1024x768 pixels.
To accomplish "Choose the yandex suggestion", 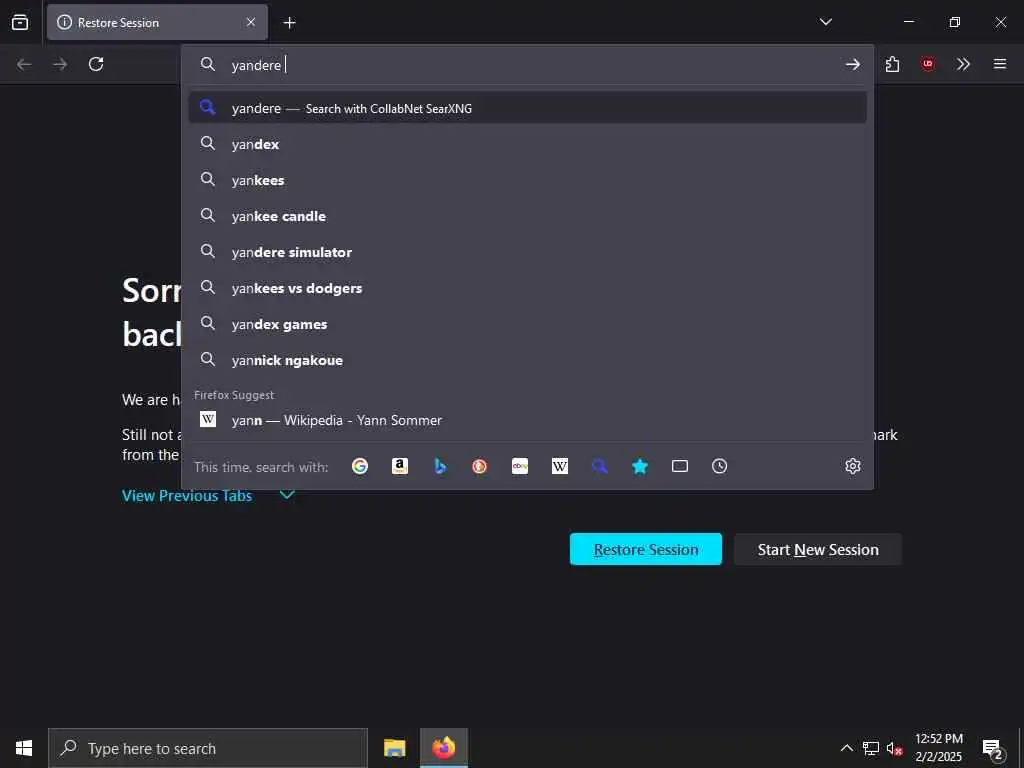I will (528, 144).
